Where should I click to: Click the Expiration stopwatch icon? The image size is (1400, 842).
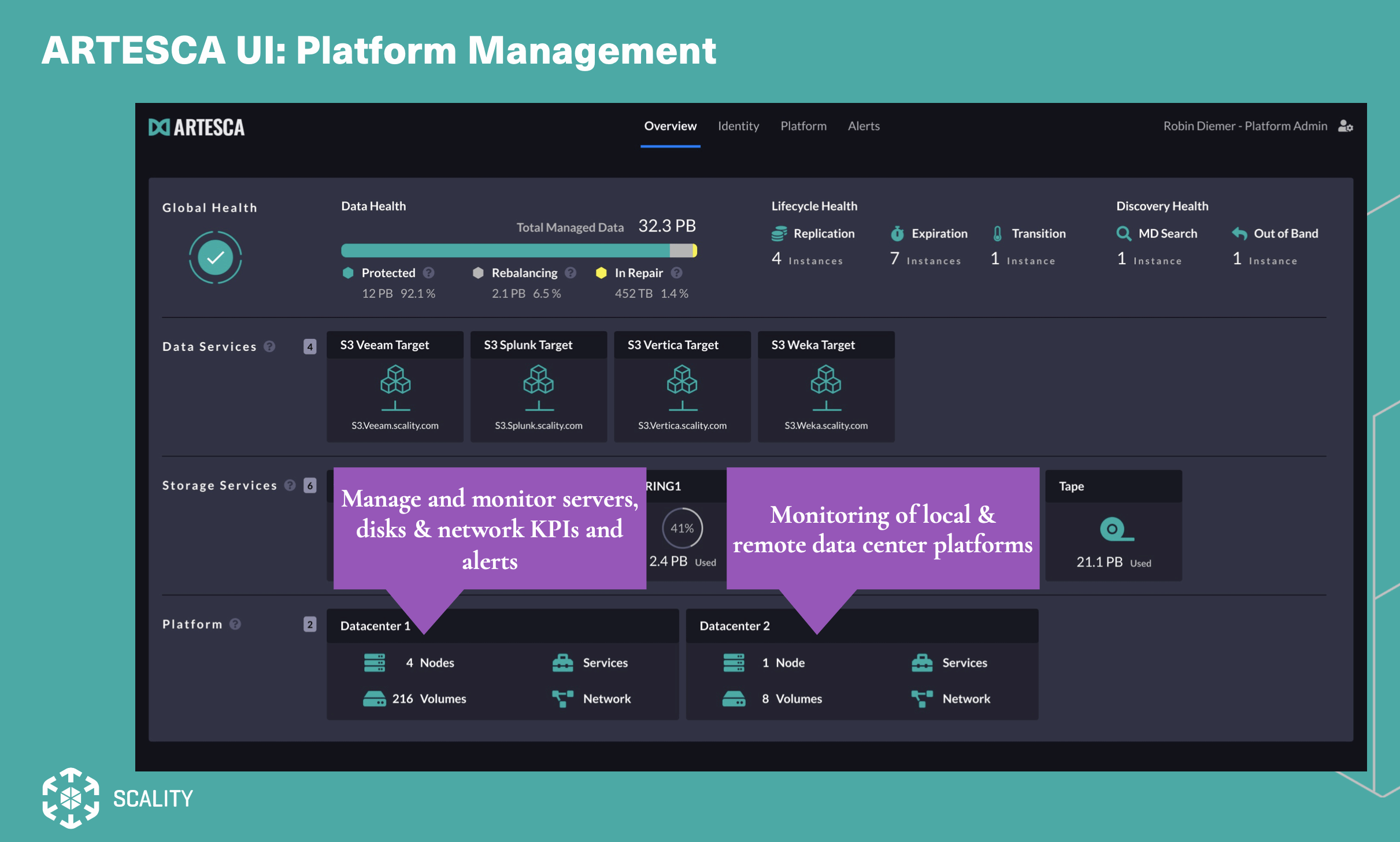click(x=897, y=233)
